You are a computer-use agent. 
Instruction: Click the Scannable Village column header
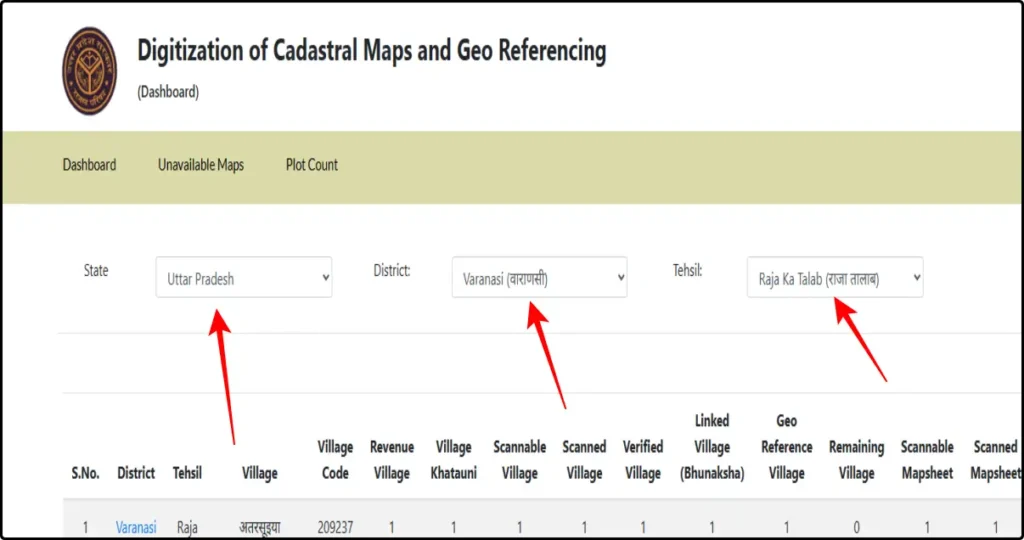coord(520,460)
